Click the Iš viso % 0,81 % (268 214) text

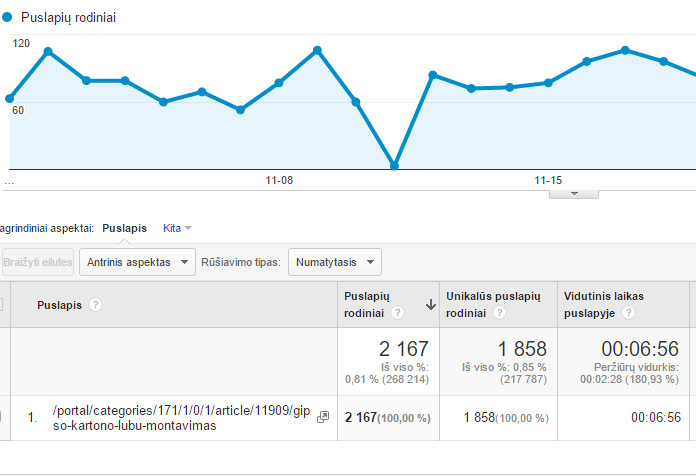coord(387,373)
